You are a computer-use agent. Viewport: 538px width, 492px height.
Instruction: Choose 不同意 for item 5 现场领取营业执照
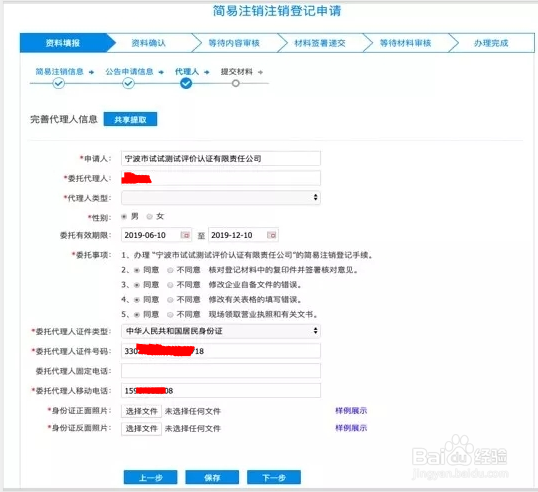[x=170, y=315]
